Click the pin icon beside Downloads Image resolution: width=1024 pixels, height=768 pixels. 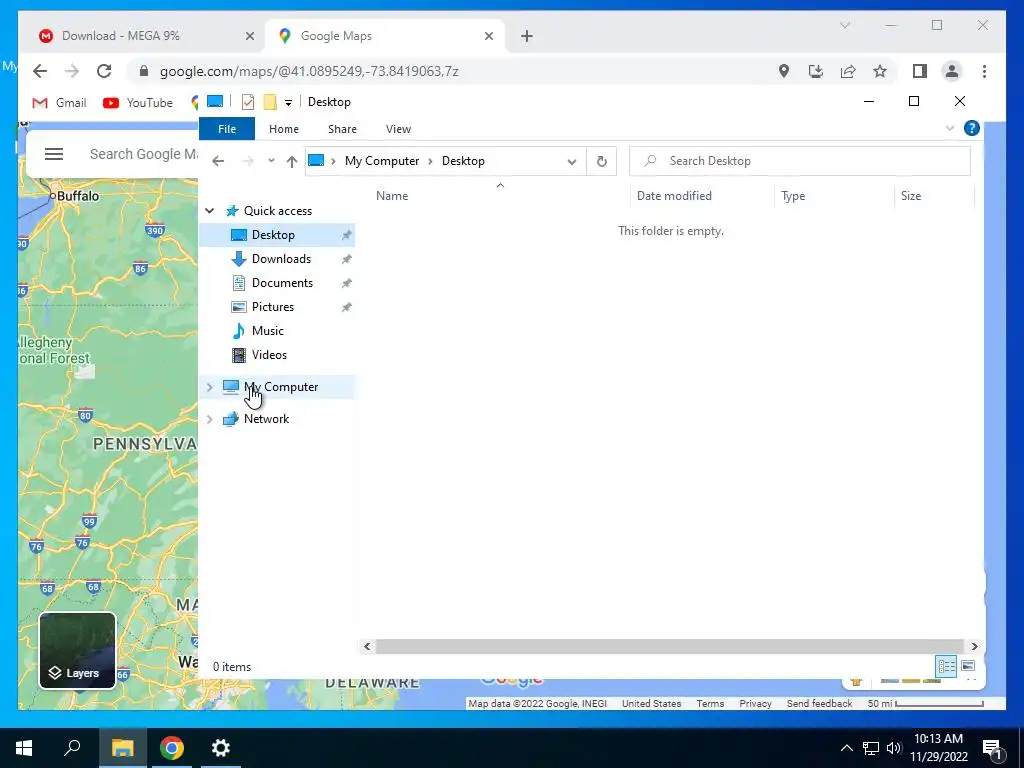(346, 259)
